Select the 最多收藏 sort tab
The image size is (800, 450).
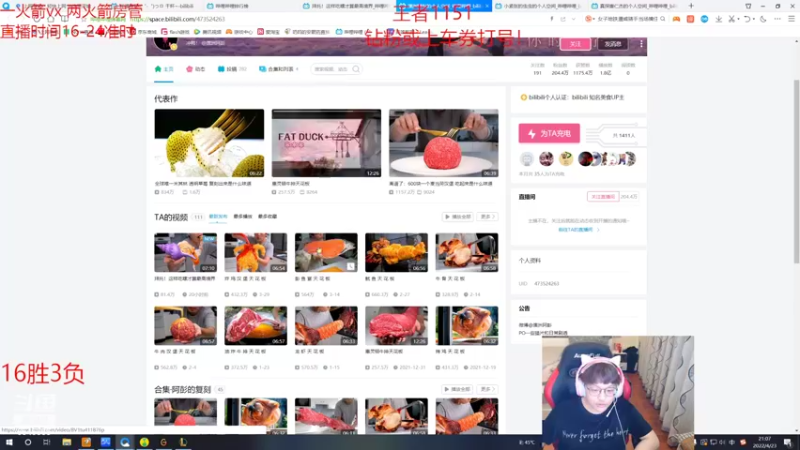coord(267,217)
